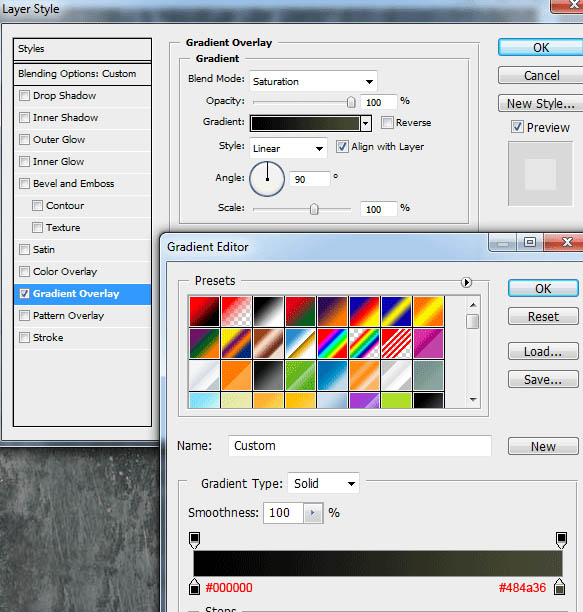Enable the Drop Shadow checkbox
583x612 pixels.
click(x=24, y=96)
